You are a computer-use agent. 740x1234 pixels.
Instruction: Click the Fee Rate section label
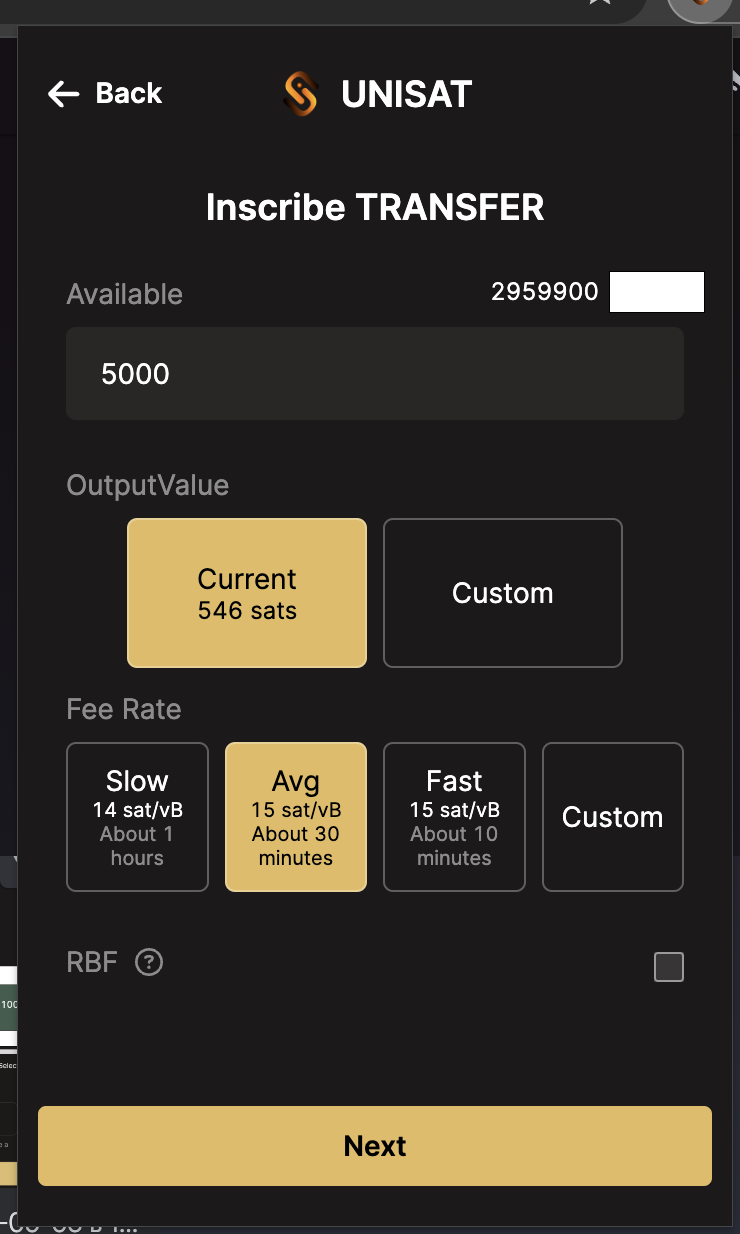tap(124, 709)
